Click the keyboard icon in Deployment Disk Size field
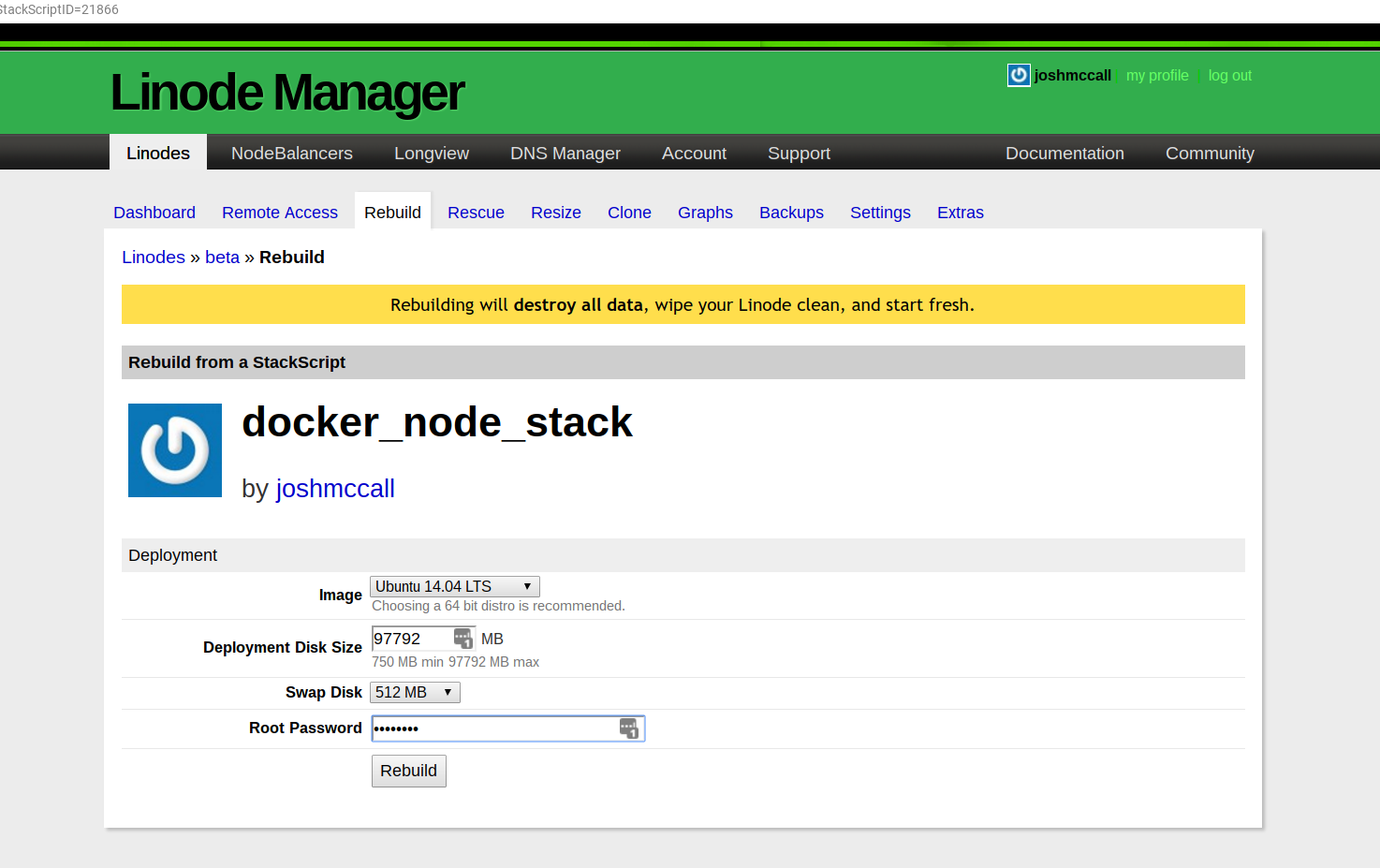Screen dimensions: 1380x868 [x=463, y=638]
